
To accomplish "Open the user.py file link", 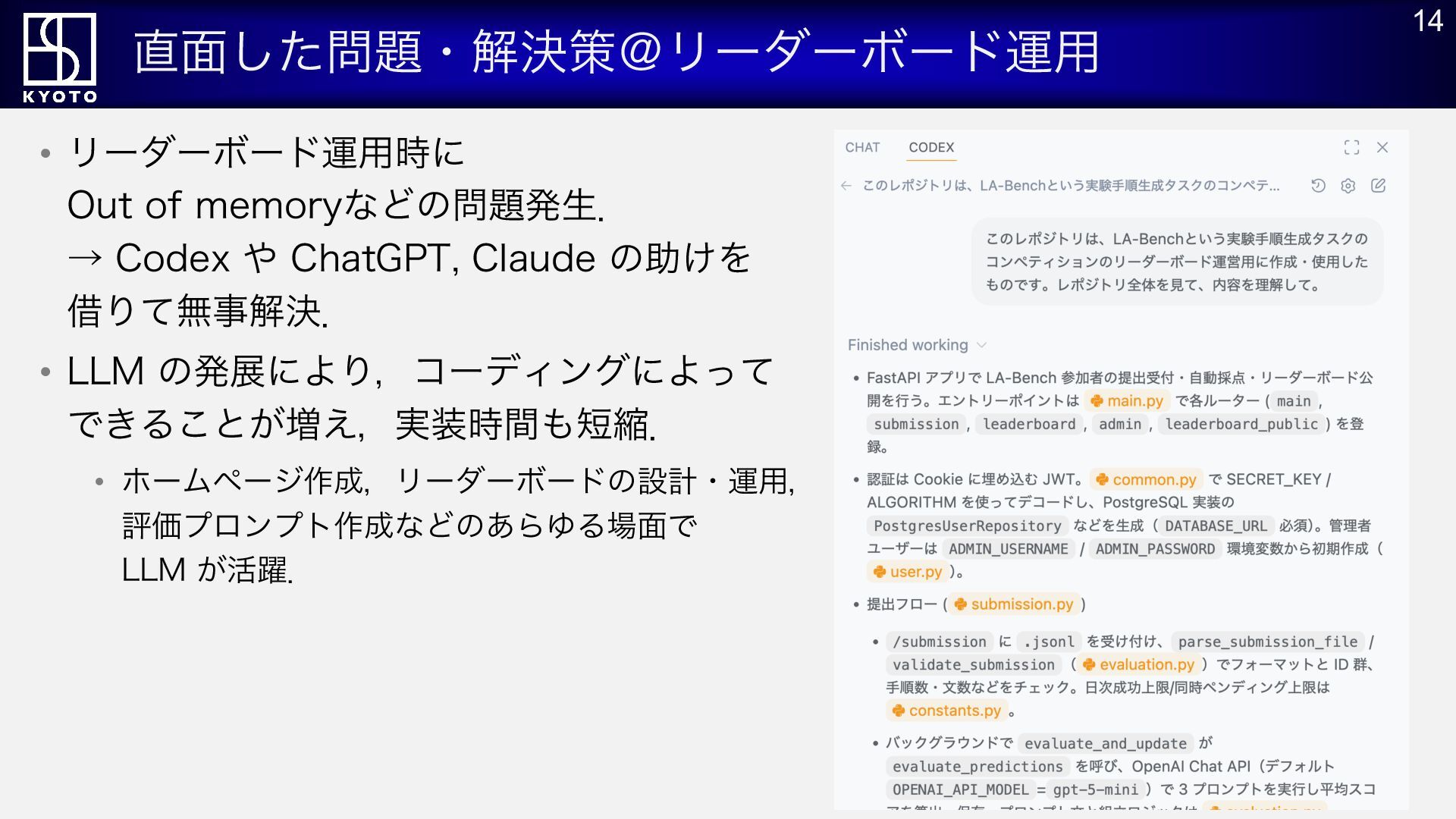I will click(x=908, y=572).
